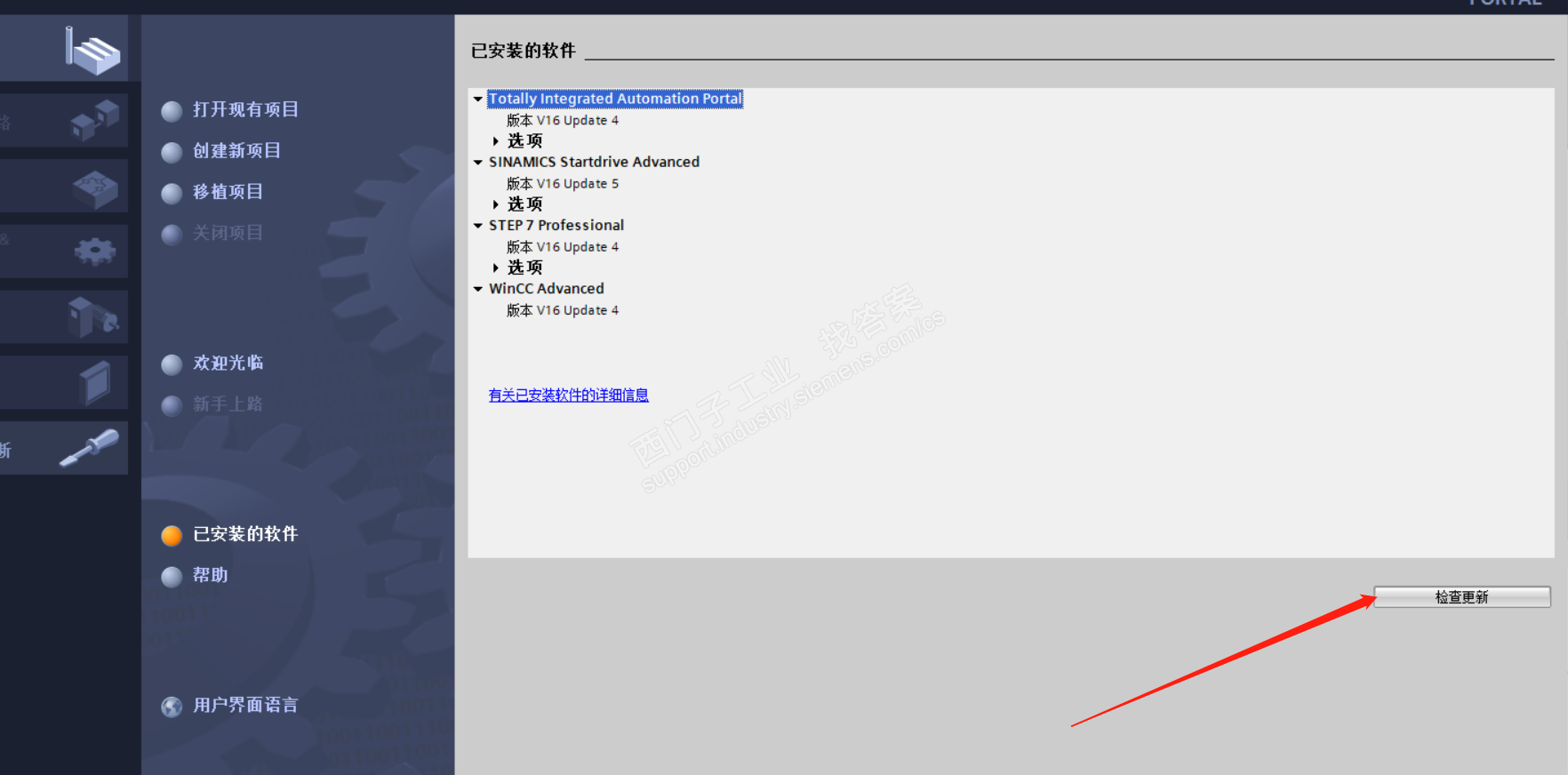The image size is (1568, 775).
Task: Open the Devices & networks portal icon
Action: tap(94, 120)
